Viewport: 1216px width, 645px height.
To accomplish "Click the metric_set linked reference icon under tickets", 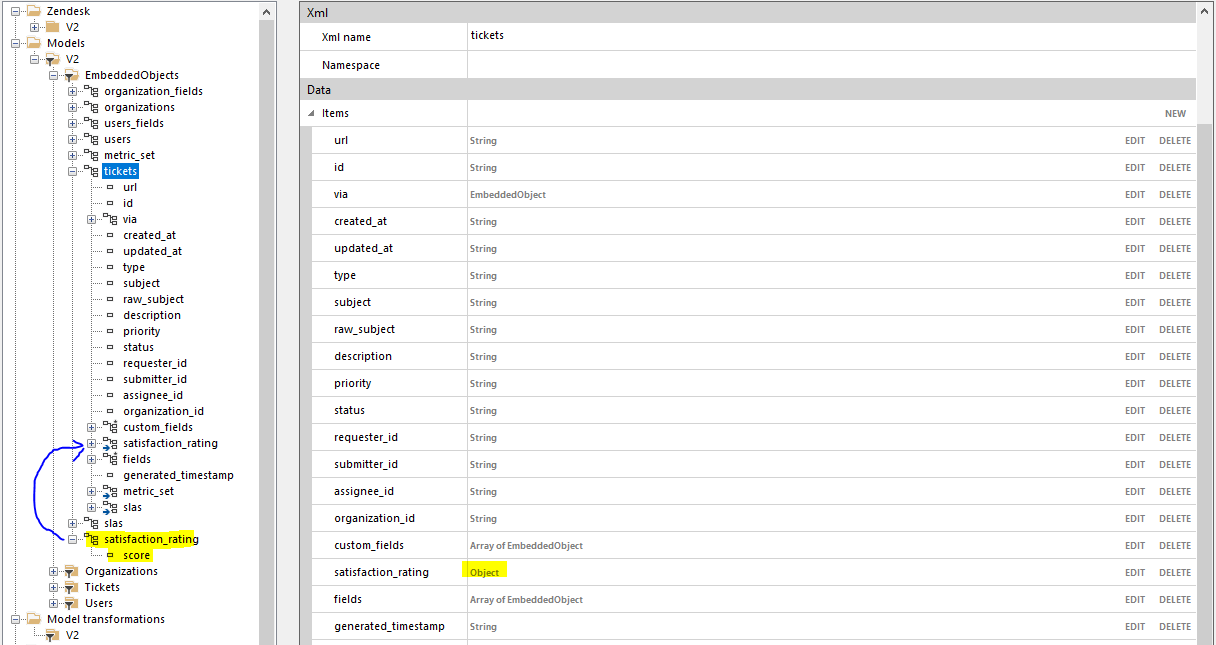I will 110,492.
